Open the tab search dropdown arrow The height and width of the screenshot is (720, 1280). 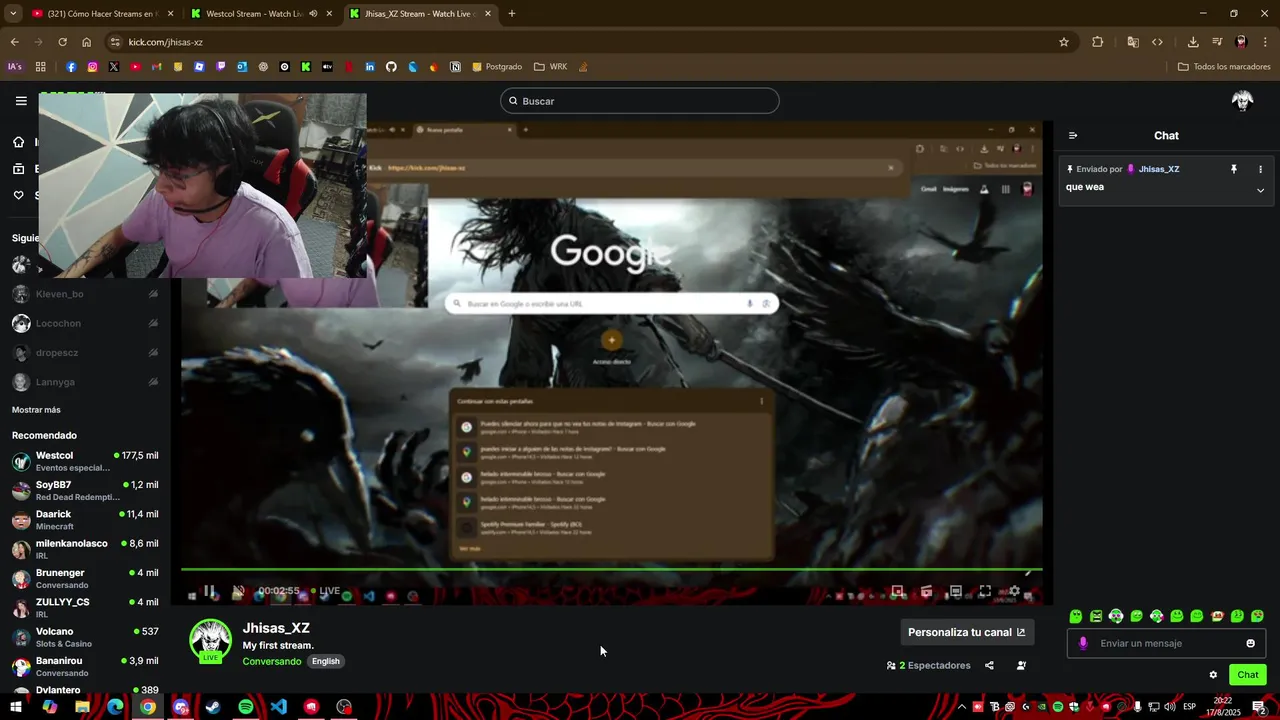pyautogui.click(x=12, y=14)
